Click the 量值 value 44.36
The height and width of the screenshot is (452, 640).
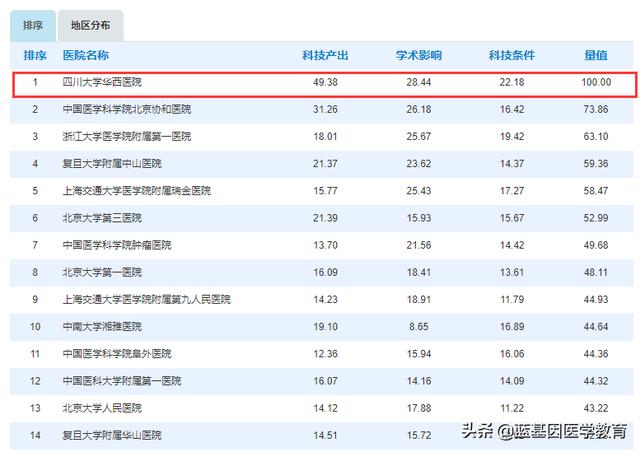[596, 354]
